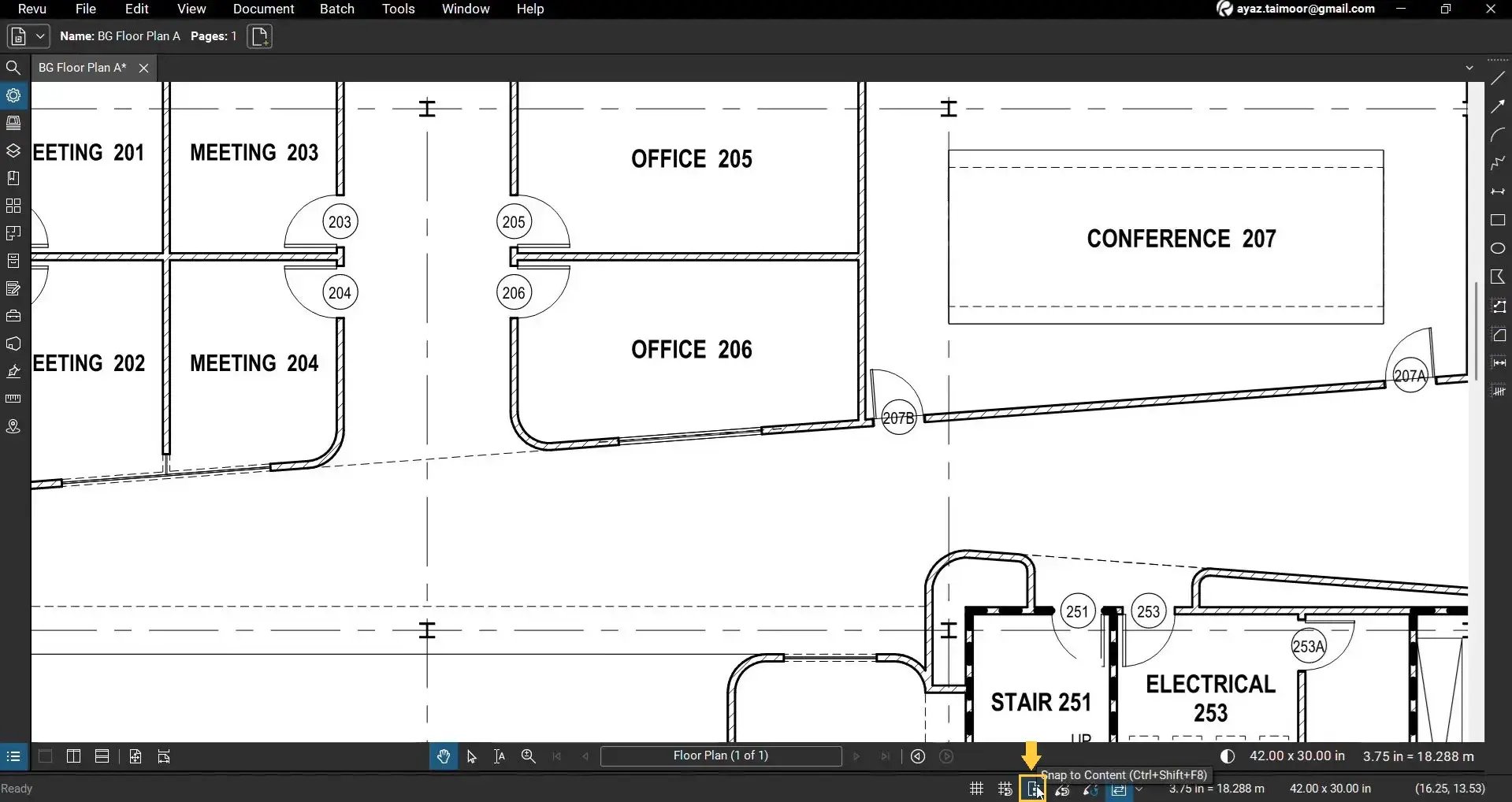Select the Line tool from the right toolbar
The height and width of the screenshot is (802, 1512).
coord(1499,77)
